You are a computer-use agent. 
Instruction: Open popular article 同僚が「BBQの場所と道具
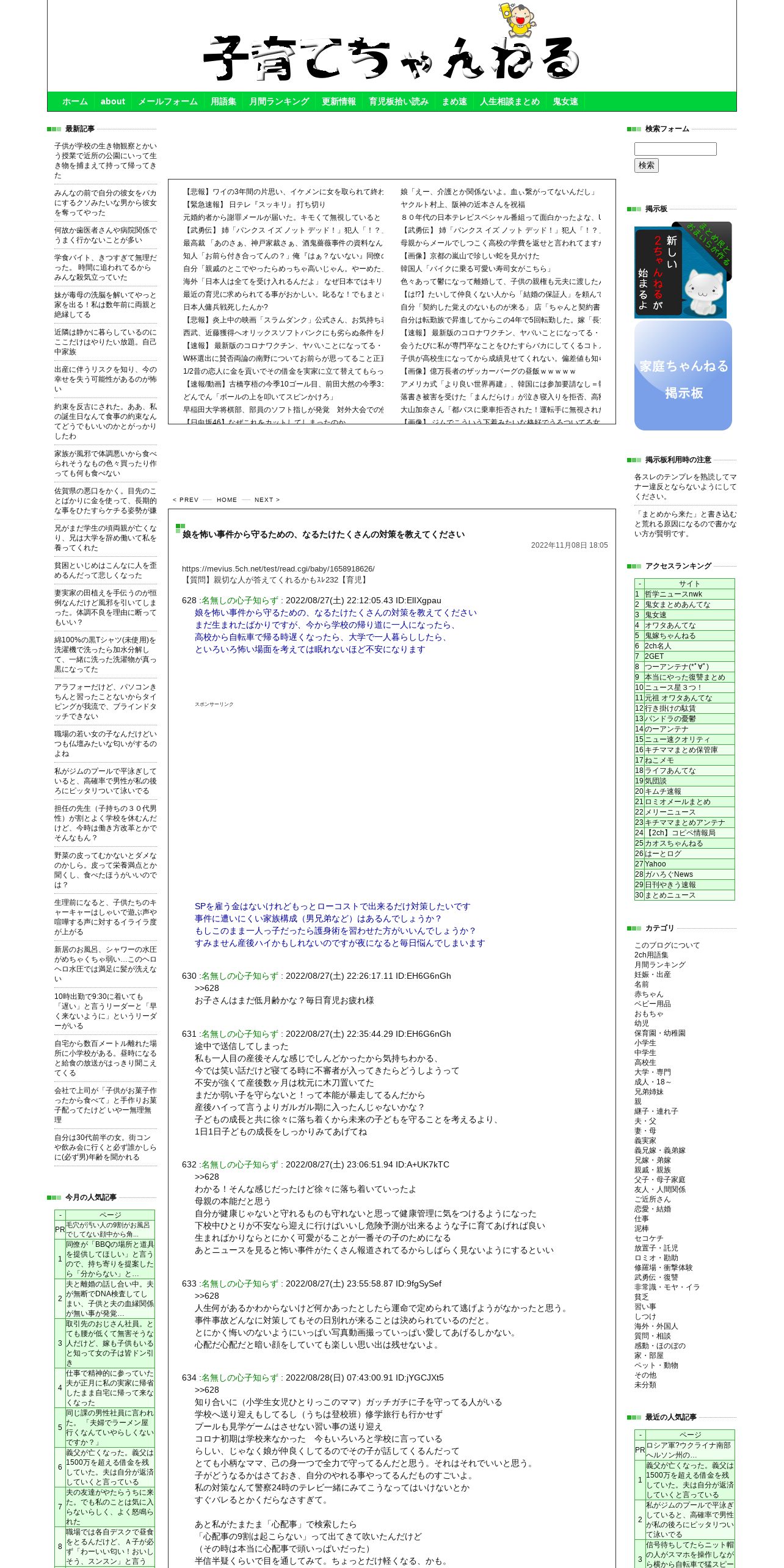coord(110,1259)
